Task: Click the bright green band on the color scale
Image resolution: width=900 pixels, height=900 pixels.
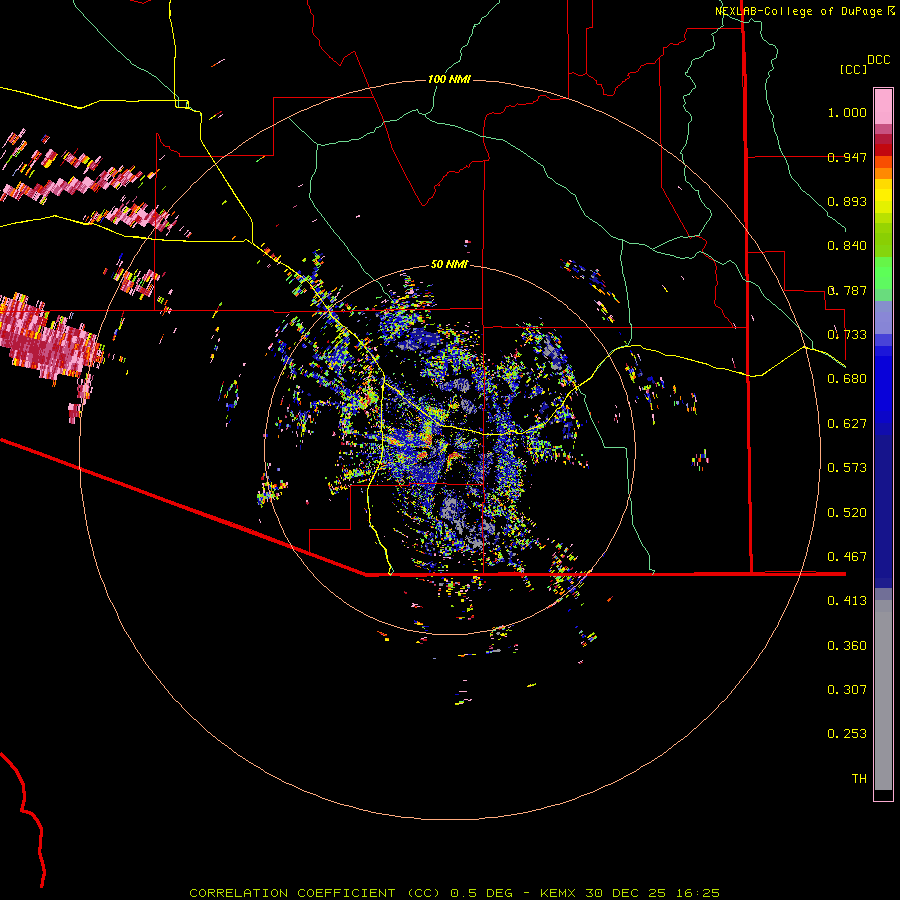Action: [883, 273]
